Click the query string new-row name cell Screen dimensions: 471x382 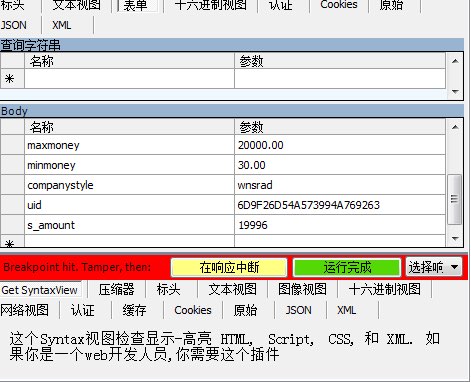(x=129, y=79)
